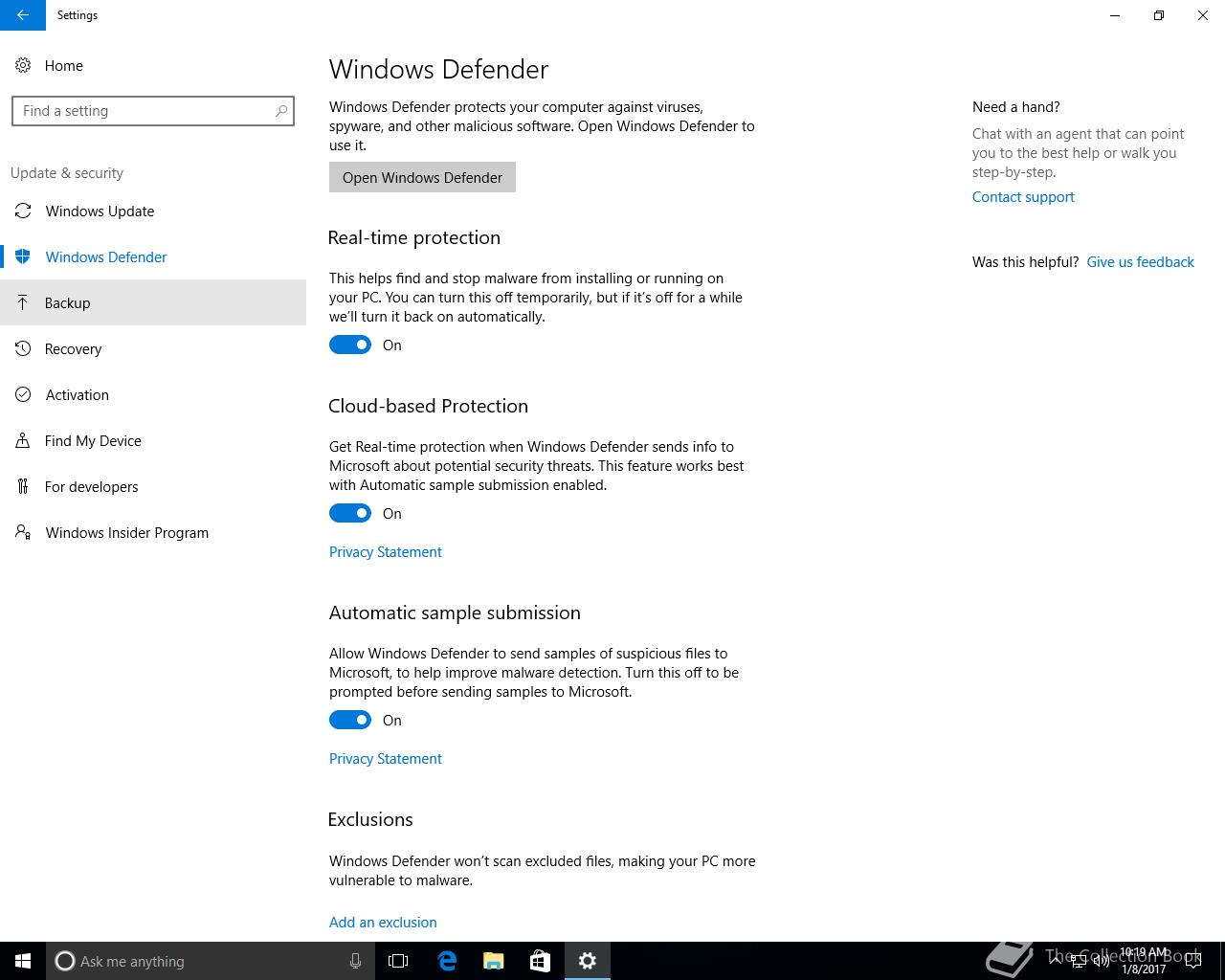Click the Update & security label
Image resolution: width=1225 pixels, height=980 pixels.
[x=67, y=173]
